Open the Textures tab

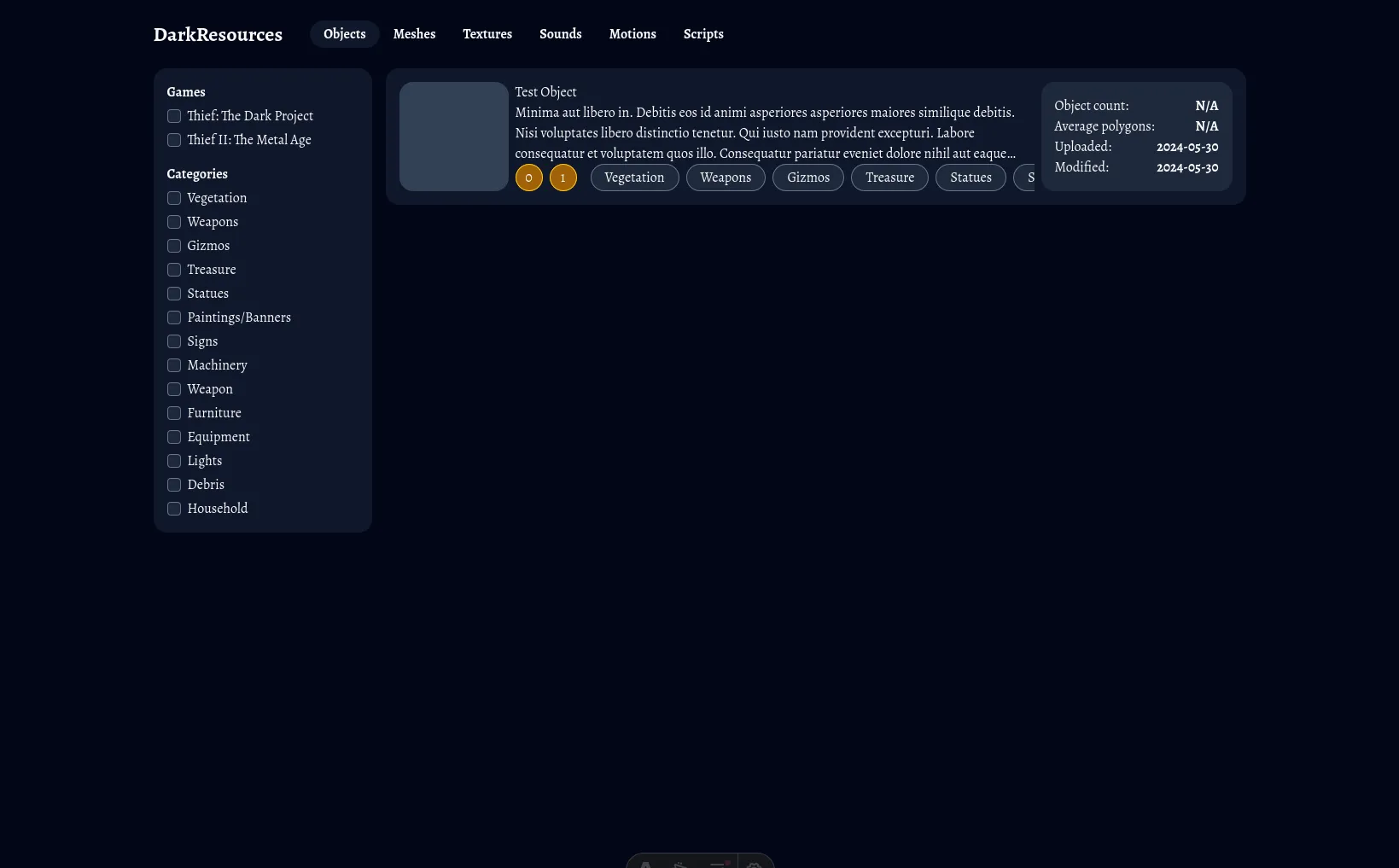coord(487,34)
